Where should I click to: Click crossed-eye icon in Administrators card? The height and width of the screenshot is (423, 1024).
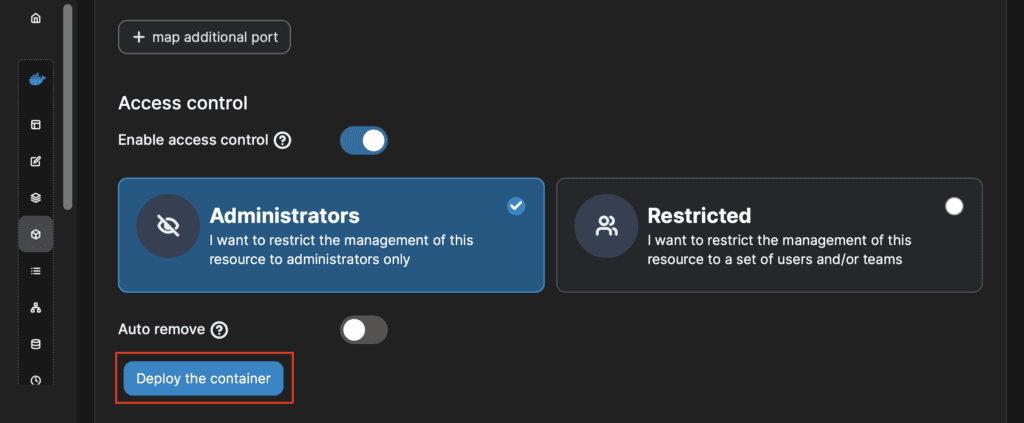pyautogui.click(x=167, y=225)
